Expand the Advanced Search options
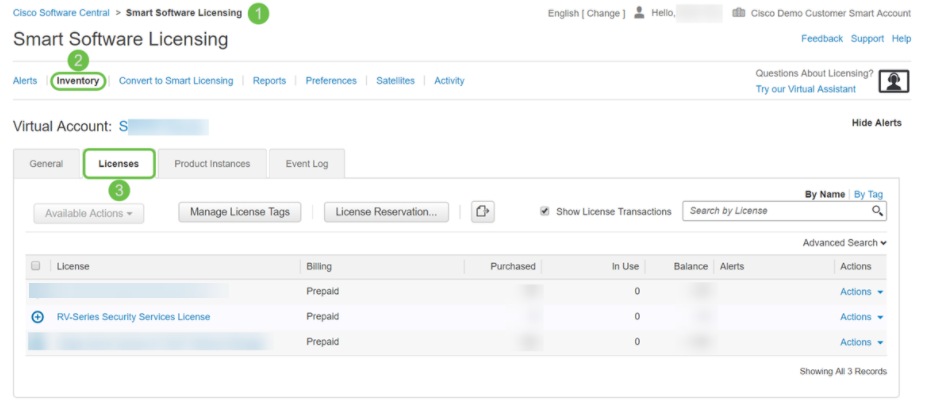Viewport: 927px width, 400px height. coord(844,243)
